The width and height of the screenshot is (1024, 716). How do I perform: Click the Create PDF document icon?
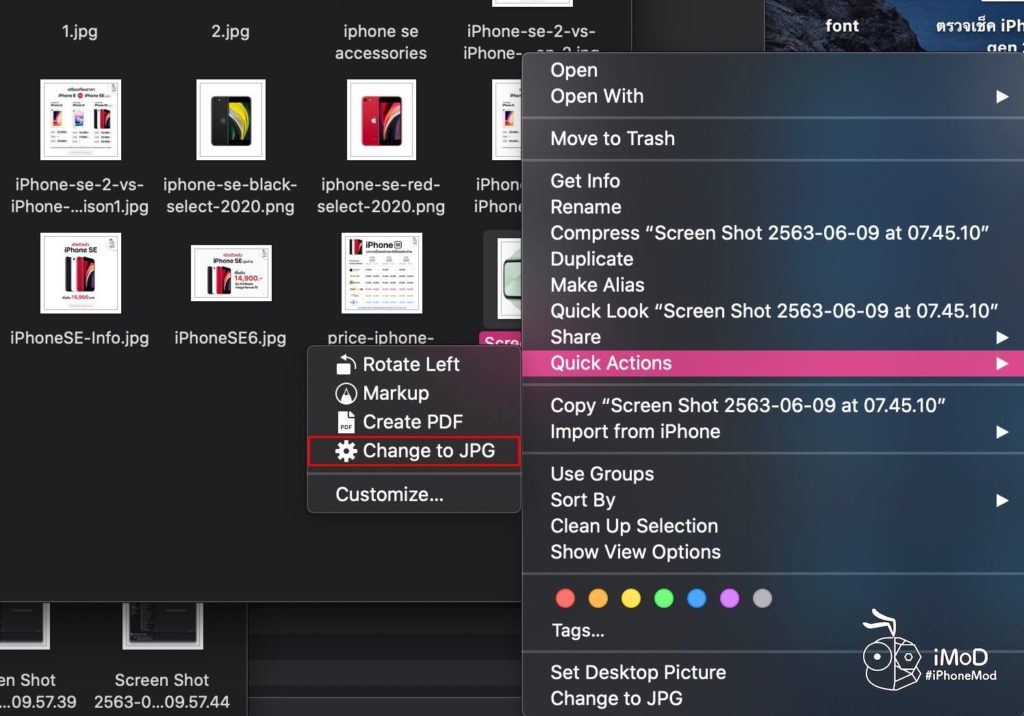[346, 422]
